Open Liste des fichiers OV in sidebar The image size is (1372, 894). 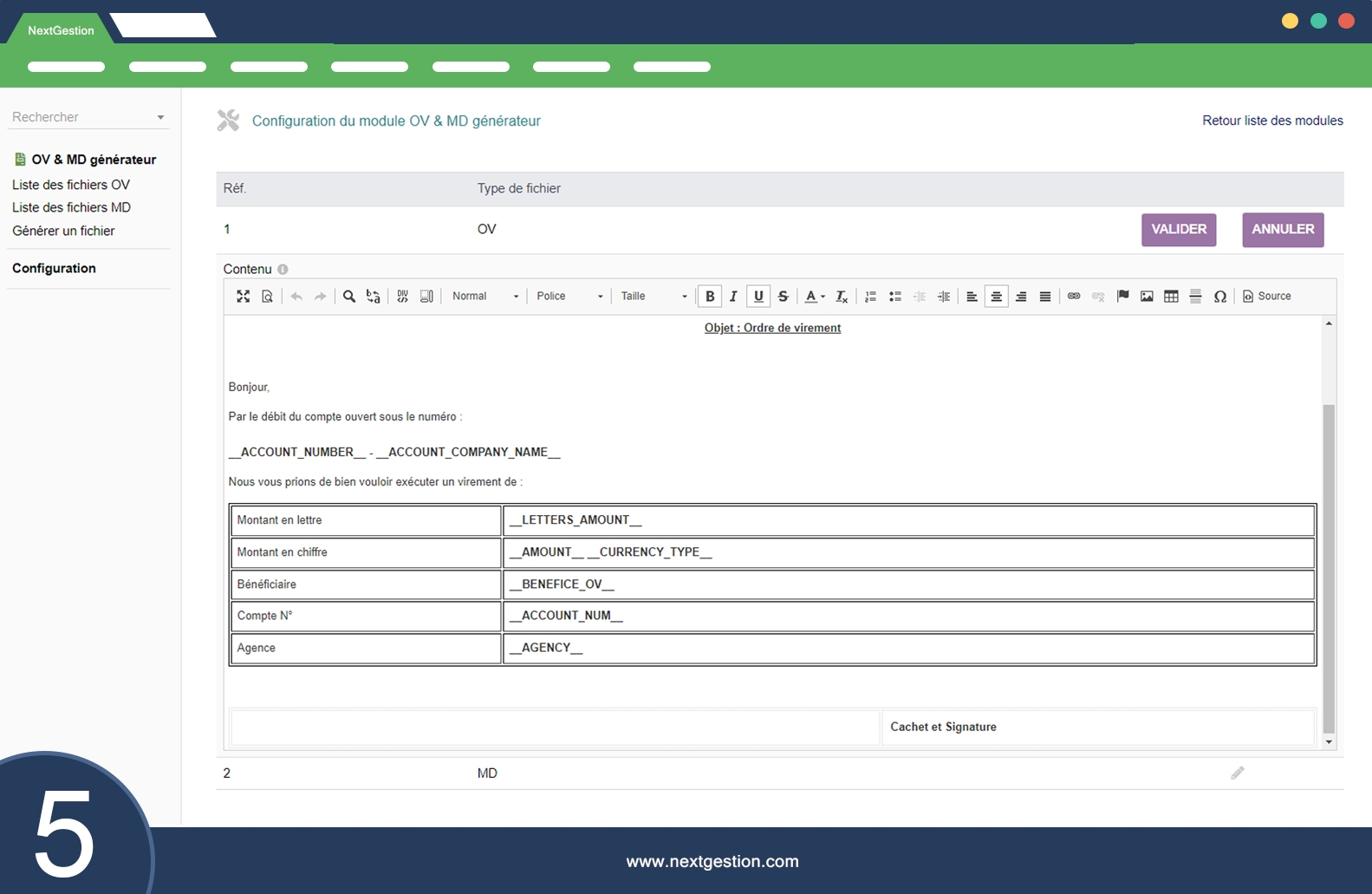[x=71, y=185]
